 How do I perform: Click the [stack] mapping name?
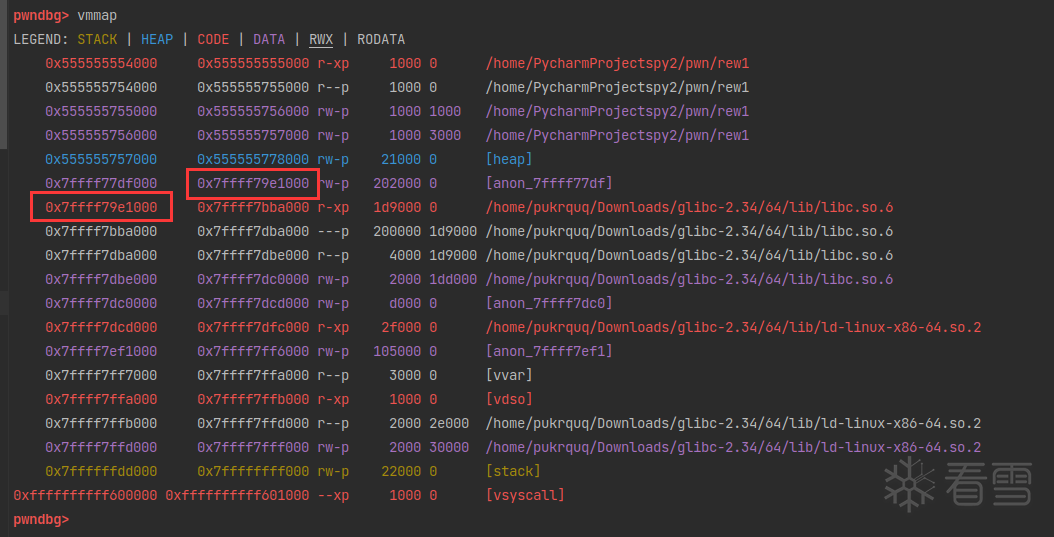[x=513, y=471]
